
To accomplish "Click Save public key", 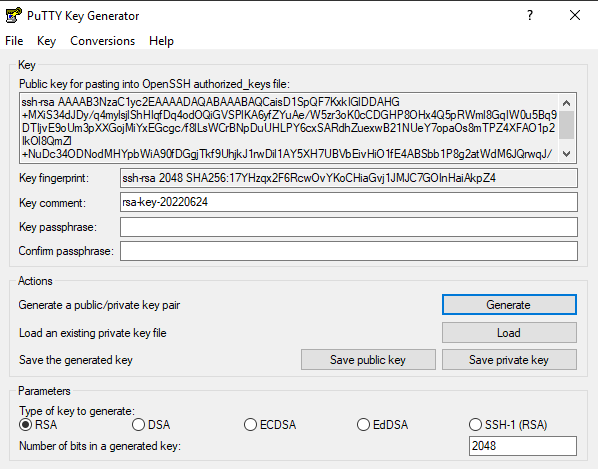I will click(x=368, y=360).
